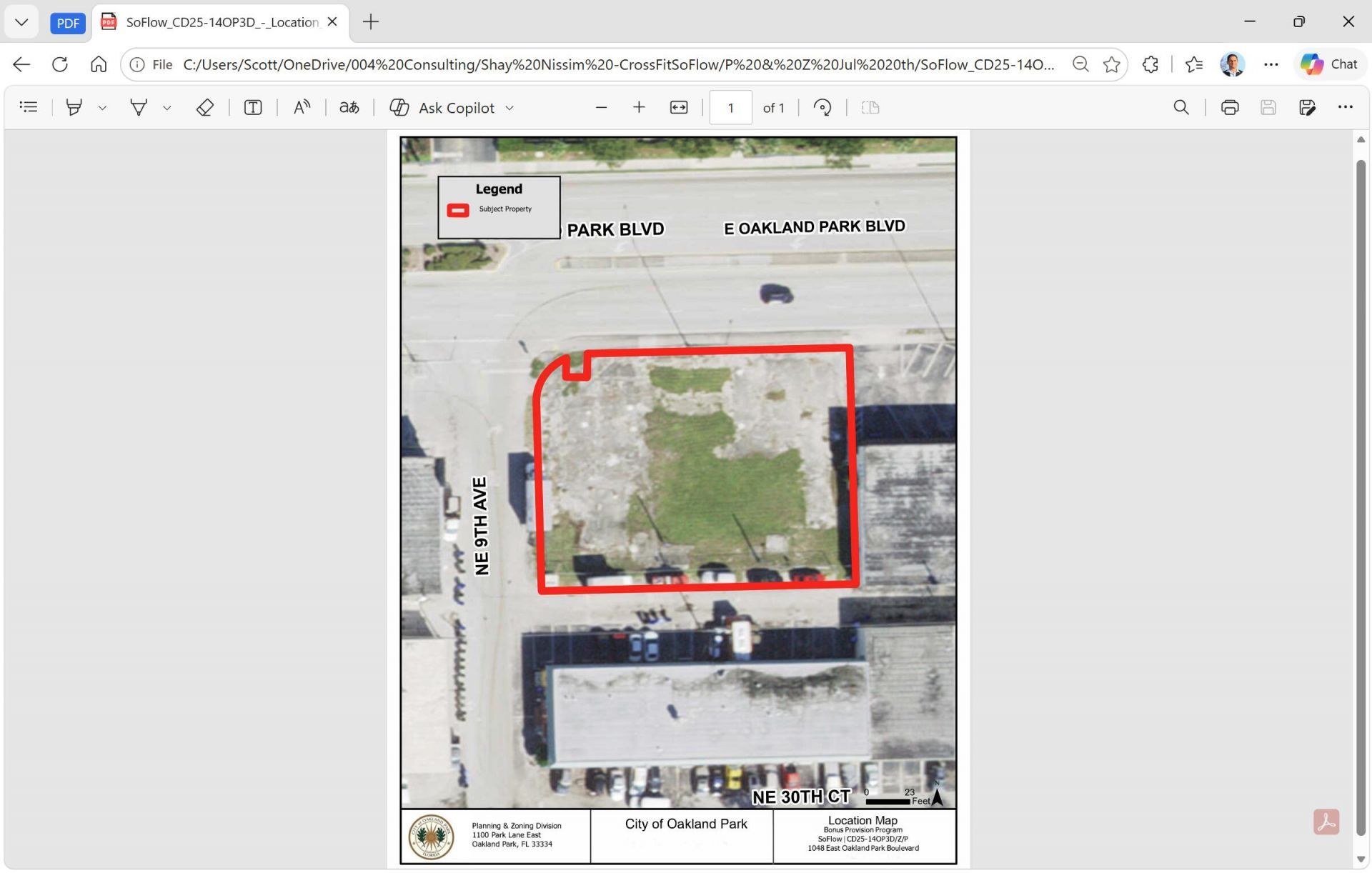The width and height of the screenshot is (1372, 873).
Task: Select the Highlight tool
Action: pos(74,107)
